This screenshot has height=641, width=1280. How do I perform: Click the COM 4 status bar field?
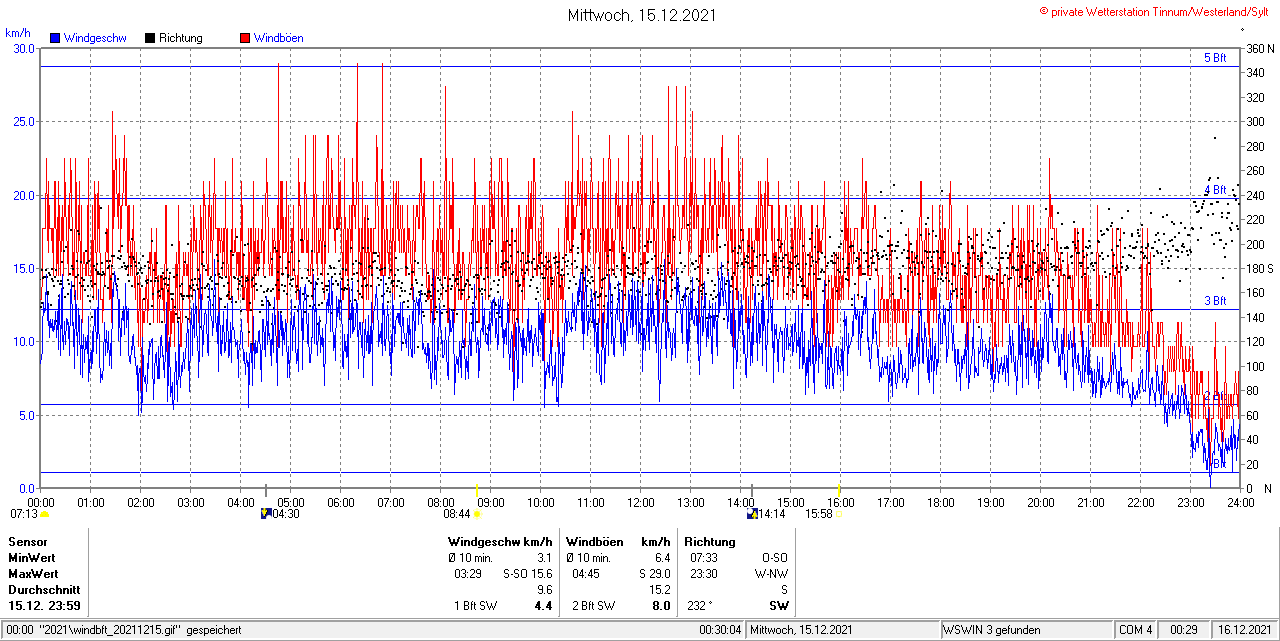tap(1136, 630)
